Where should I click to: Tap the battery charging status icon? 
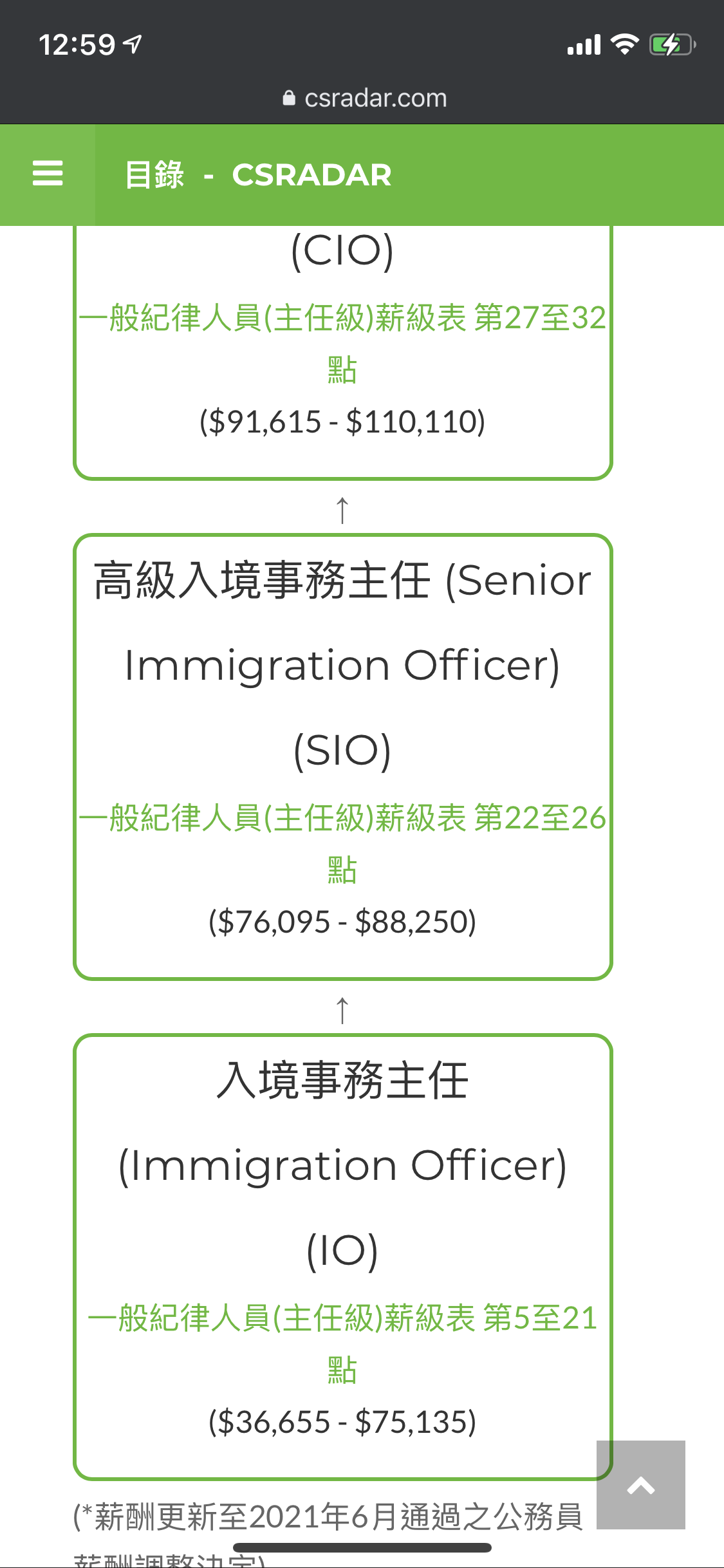(673, 45)
